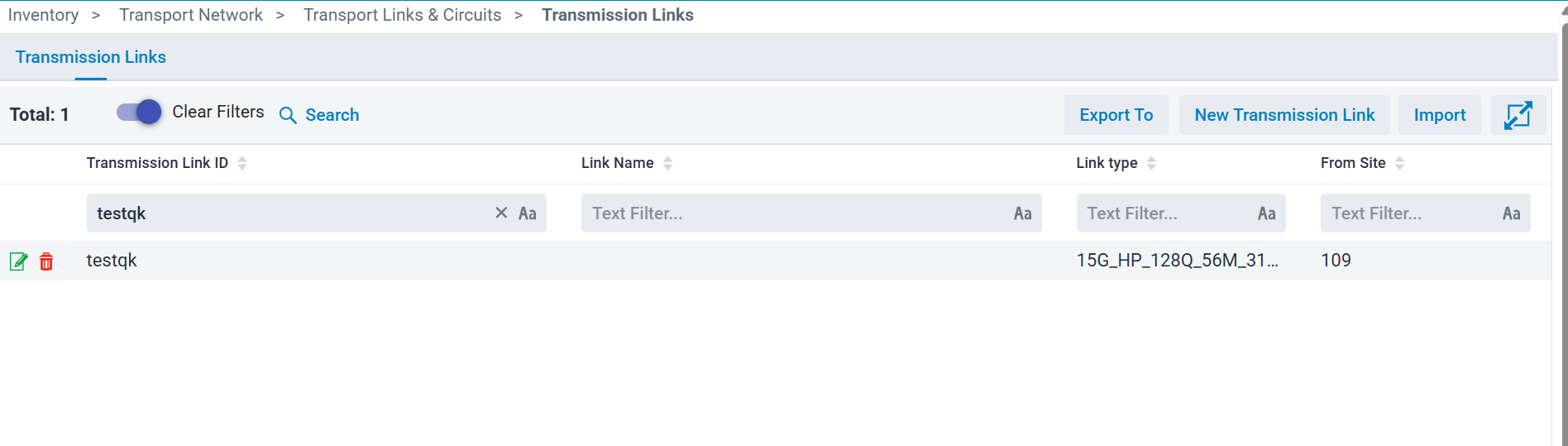
Task: Open Transport Links & Circuits breadcrumb
Action: coord(402,15)
